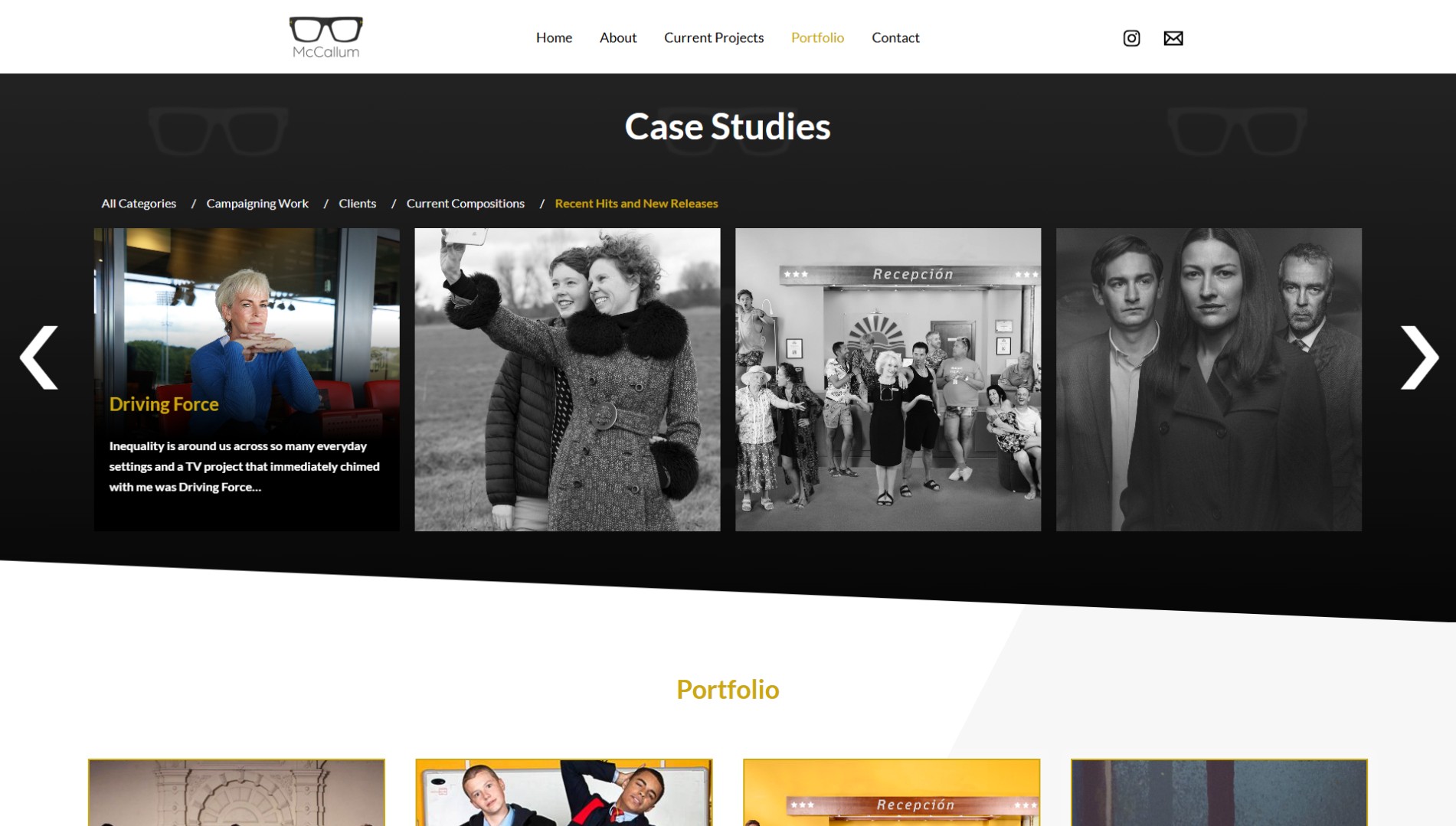The width and height of the screenshot is (1456, 826).
Task: Filter by All Categories
Action: pyautogui.click(x=139, y=204)
